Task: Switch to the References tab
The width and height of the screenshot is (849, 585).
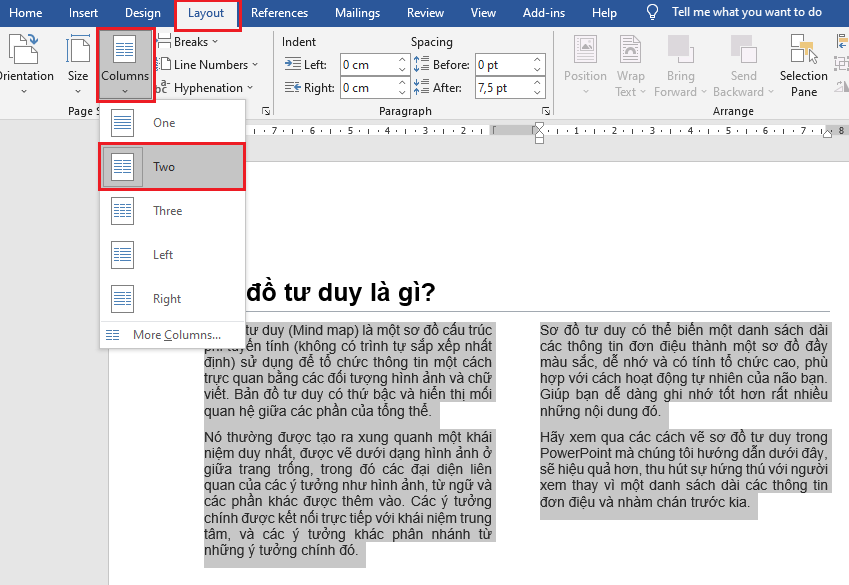Action: 279,13
